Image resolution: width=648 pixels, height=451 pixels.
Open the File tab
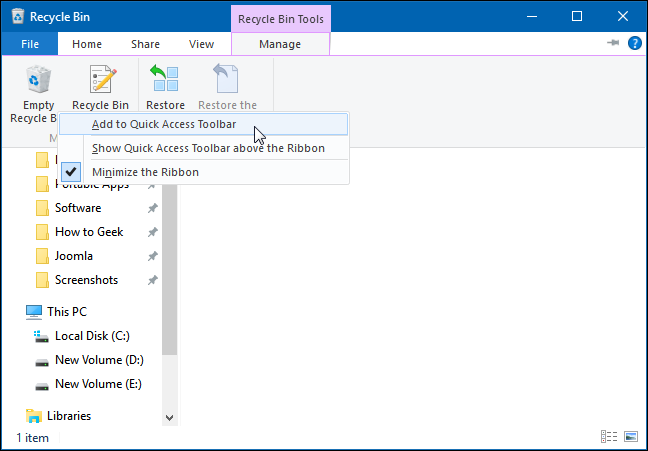coord(30,44)
